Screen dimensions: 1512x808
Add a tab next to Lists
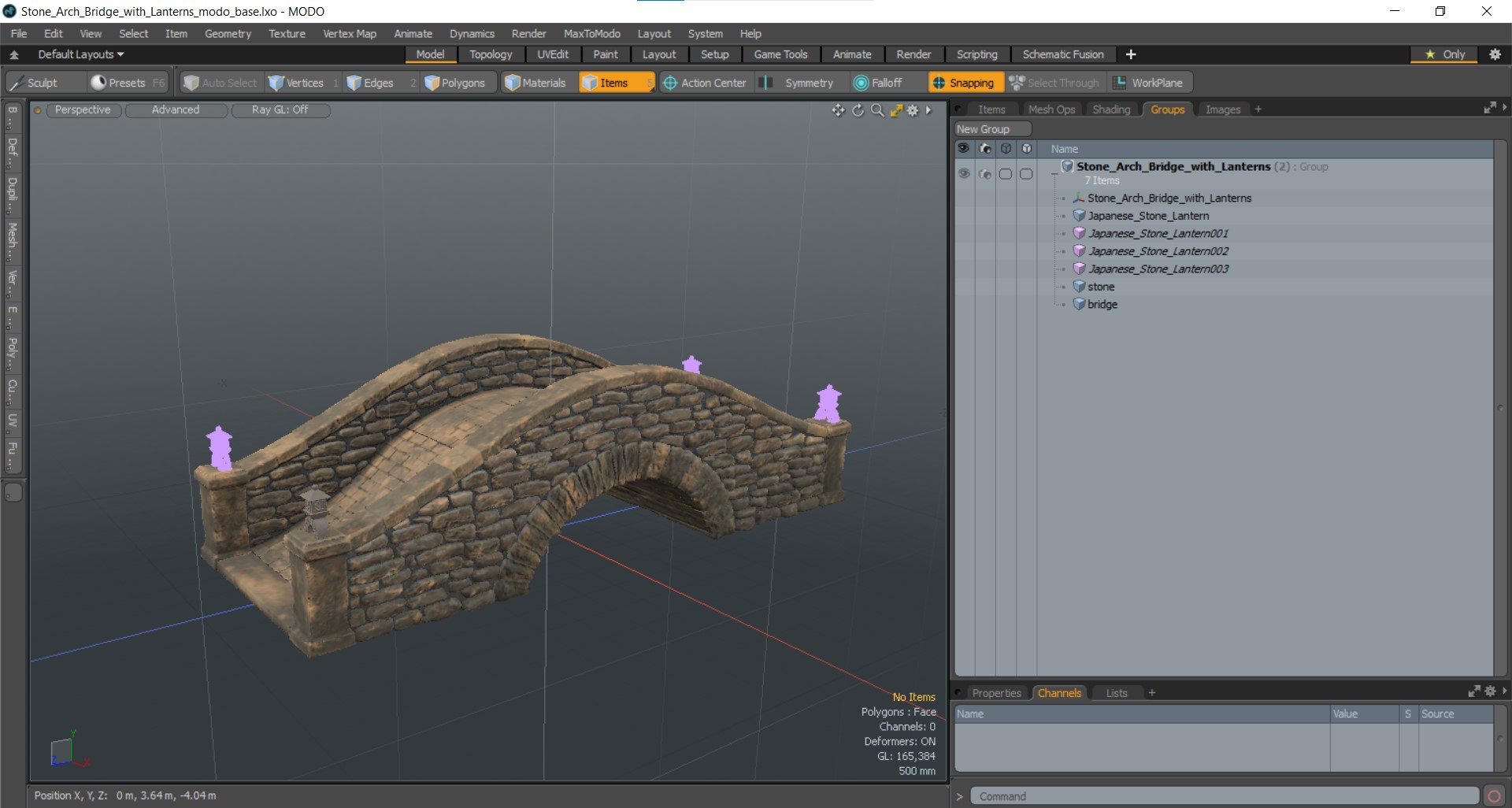point(1151,693)
